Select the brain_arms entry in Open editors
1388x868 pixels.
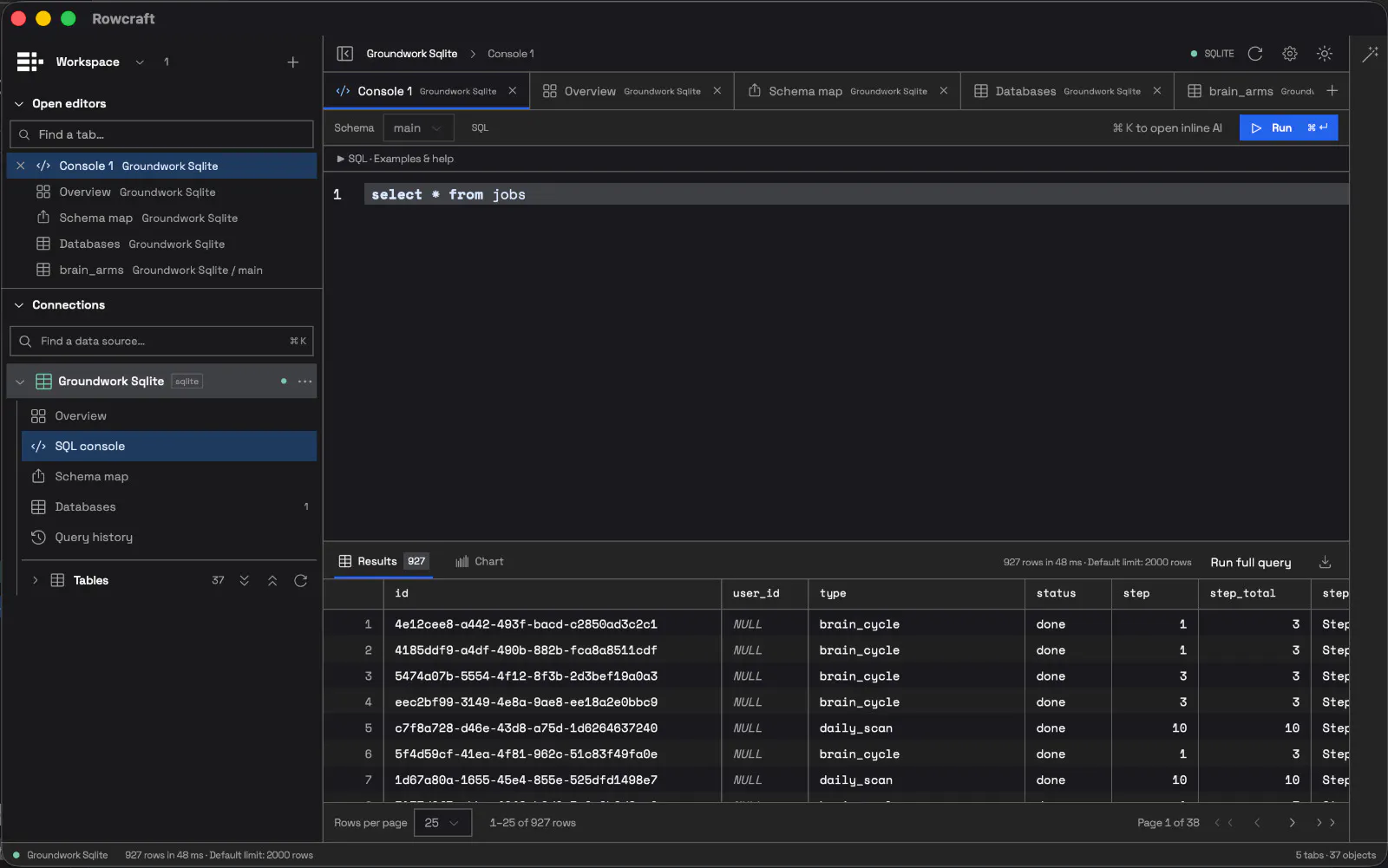(161, 271)
